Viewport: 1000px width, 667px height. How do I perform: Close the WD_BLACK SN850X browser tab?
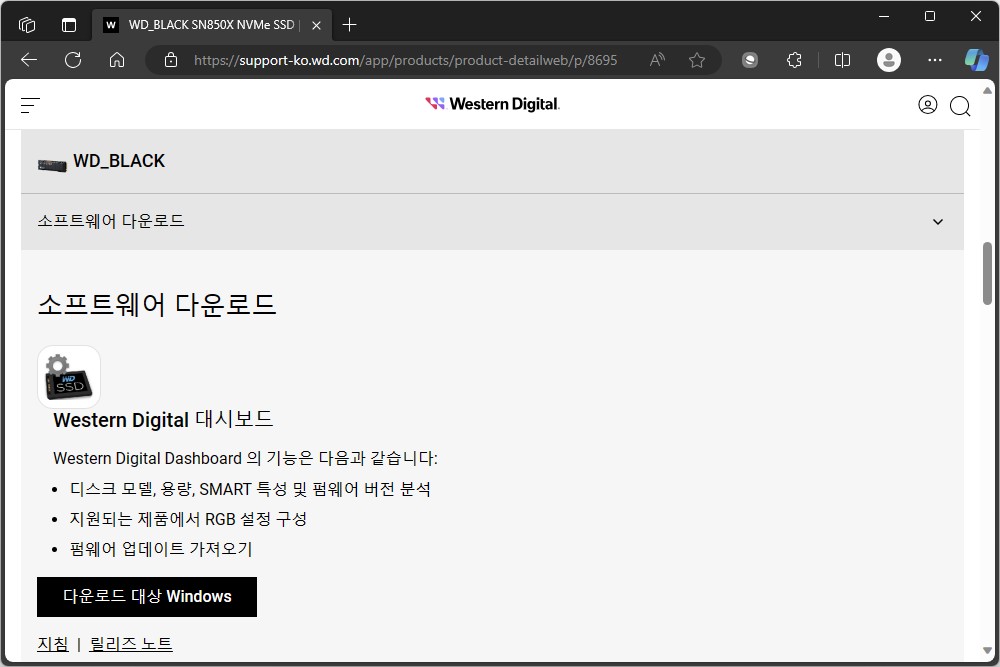click(316, 26)
